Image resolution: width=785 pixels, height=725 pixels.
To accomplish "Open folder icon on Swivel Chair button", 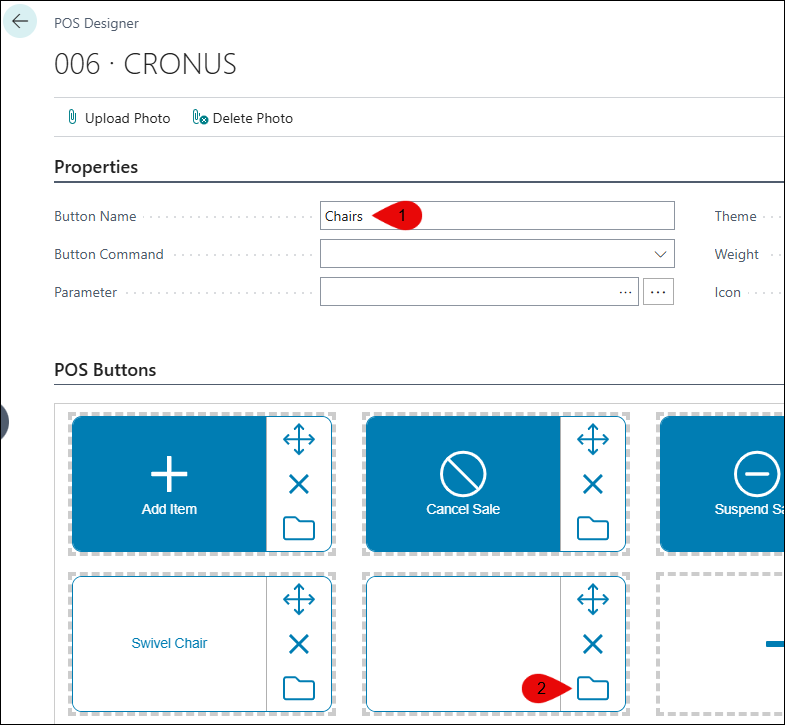I will pyautogui.click(x=299, y=688).
